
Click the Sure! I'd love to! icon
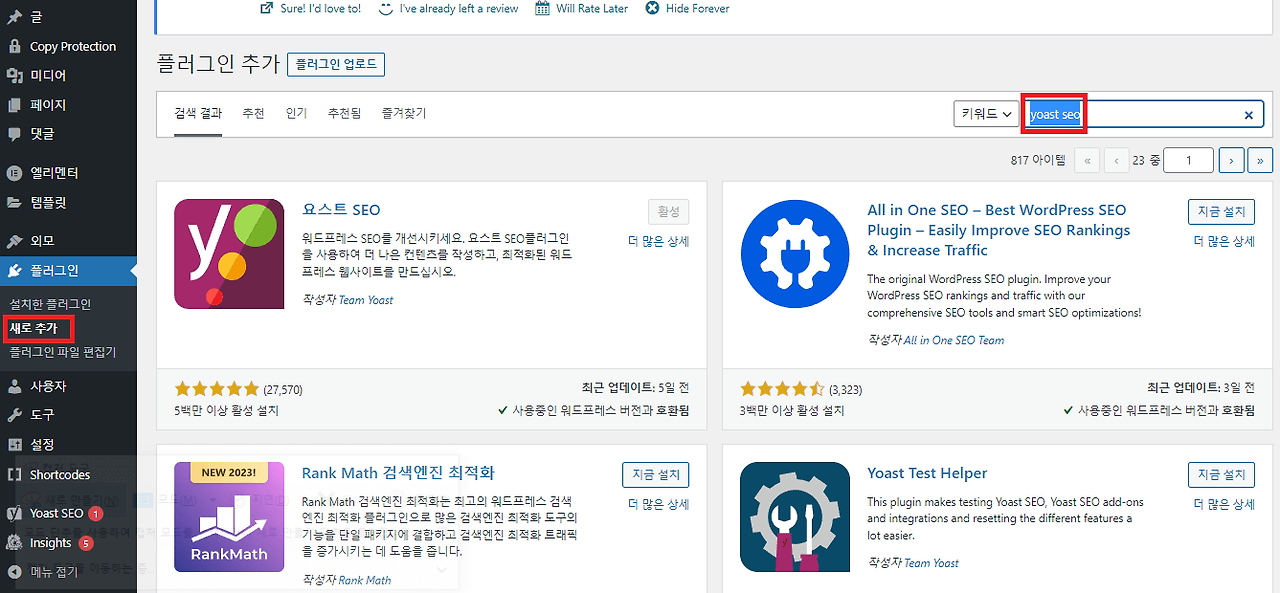[266, 8]
